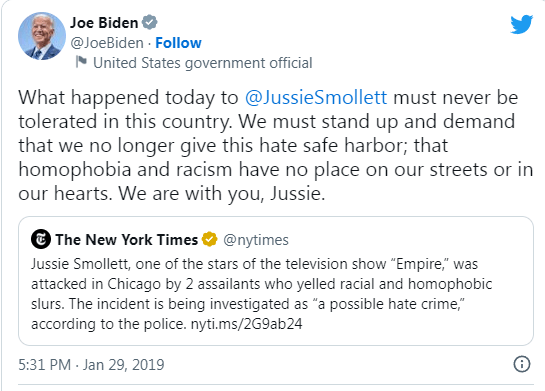Viewport: 545px width, 391px height.
Task: Click the main tweet body text
Action: click(x=276, y=145)
